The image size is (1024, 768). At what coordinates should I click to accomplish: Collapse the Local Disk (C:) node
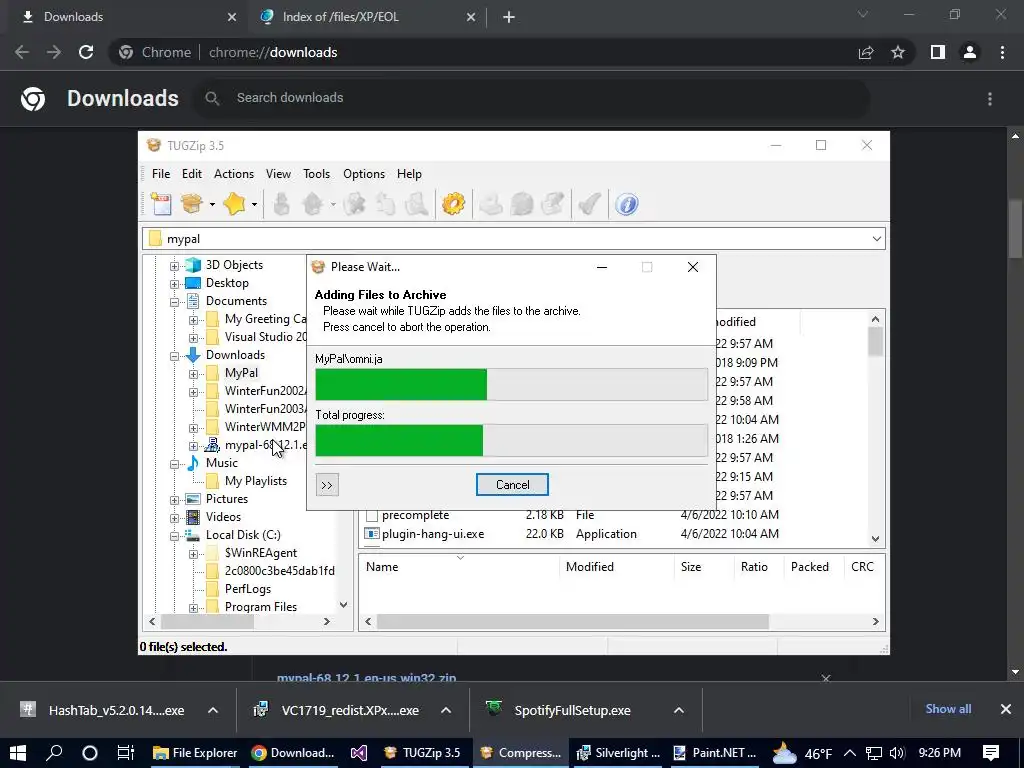tap(174, 536)
